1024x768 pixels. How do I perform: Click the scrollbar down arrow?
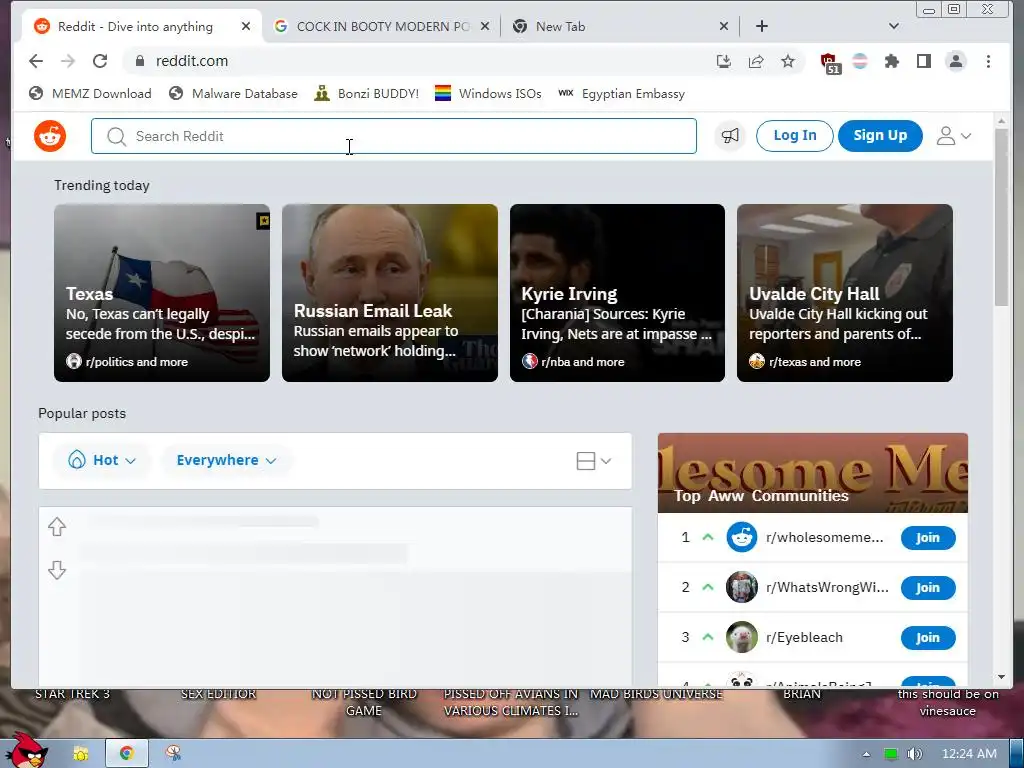point(1001,678)
